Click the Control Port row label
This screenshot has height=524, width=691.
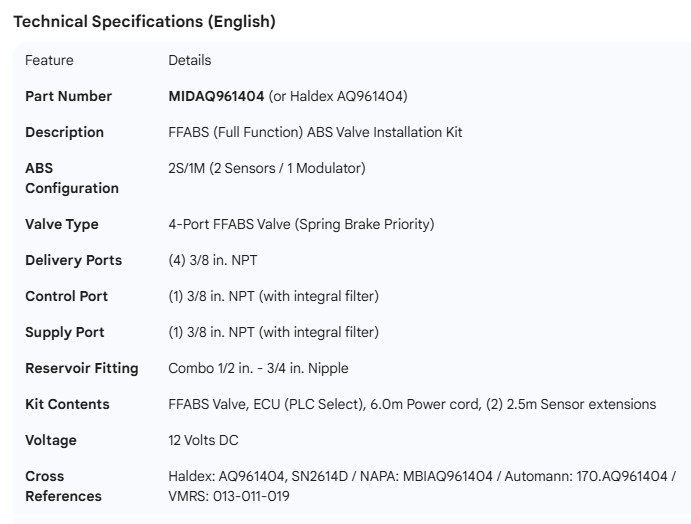click(66, 296)
